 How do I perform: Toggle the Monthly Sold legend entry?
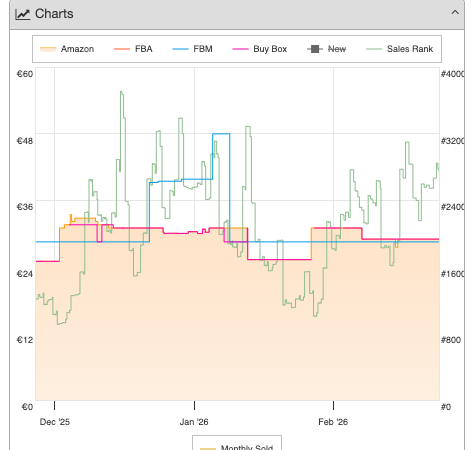(237, 447)
